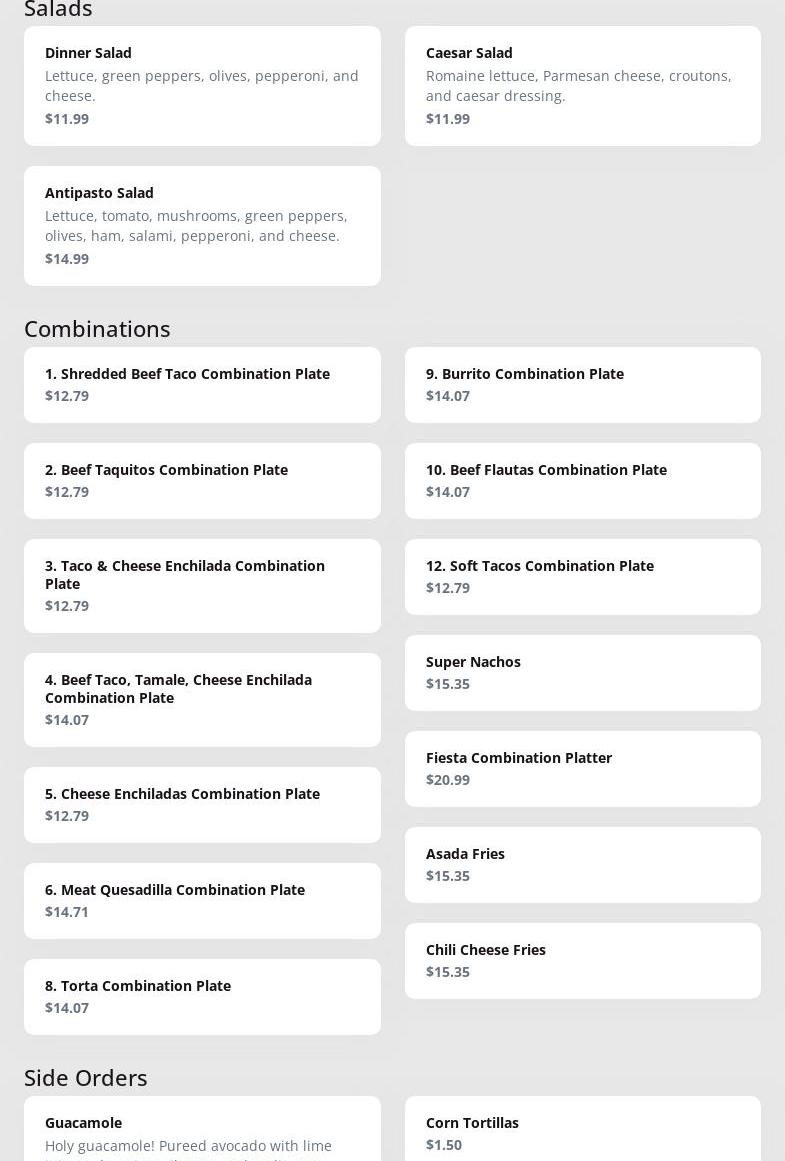Choose the Antipasto Salad card
This screenshot has height=1161, width=785.
[202, 226]
